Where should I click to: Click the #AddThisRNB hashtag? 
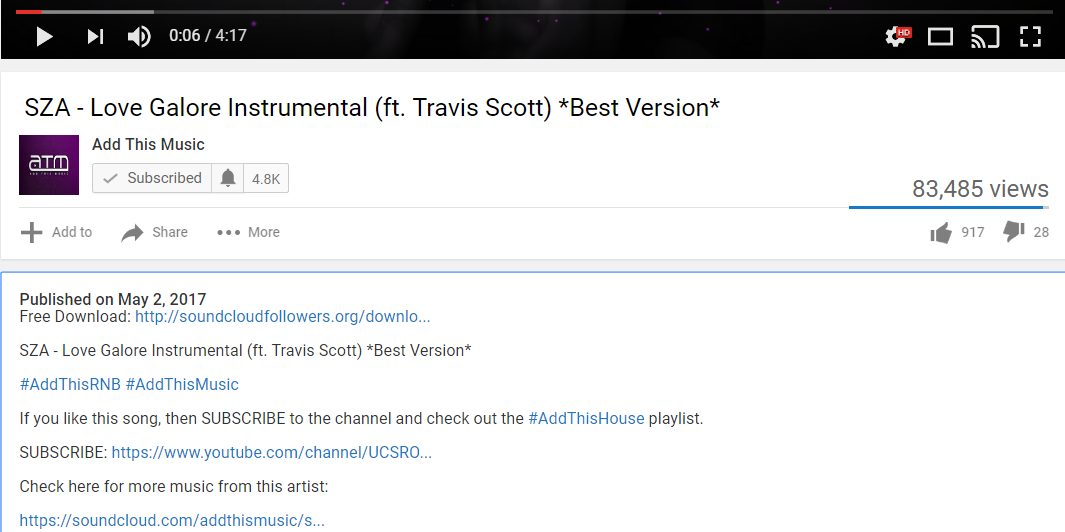pyautogui.click(x=70, y=385)
